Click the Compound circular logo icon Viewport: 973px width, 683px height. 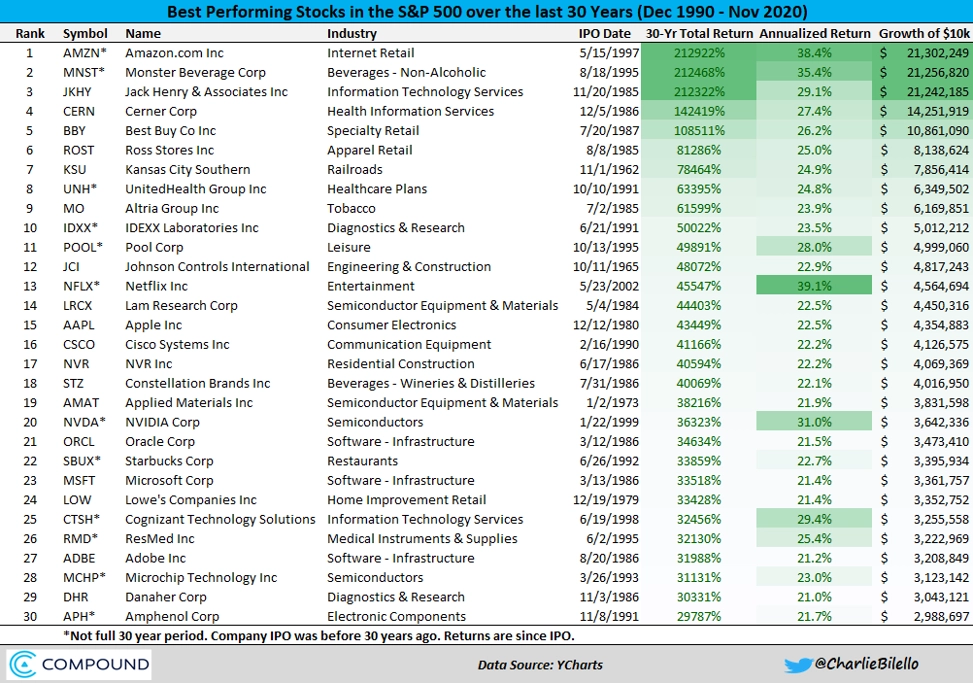click(23, 664)
